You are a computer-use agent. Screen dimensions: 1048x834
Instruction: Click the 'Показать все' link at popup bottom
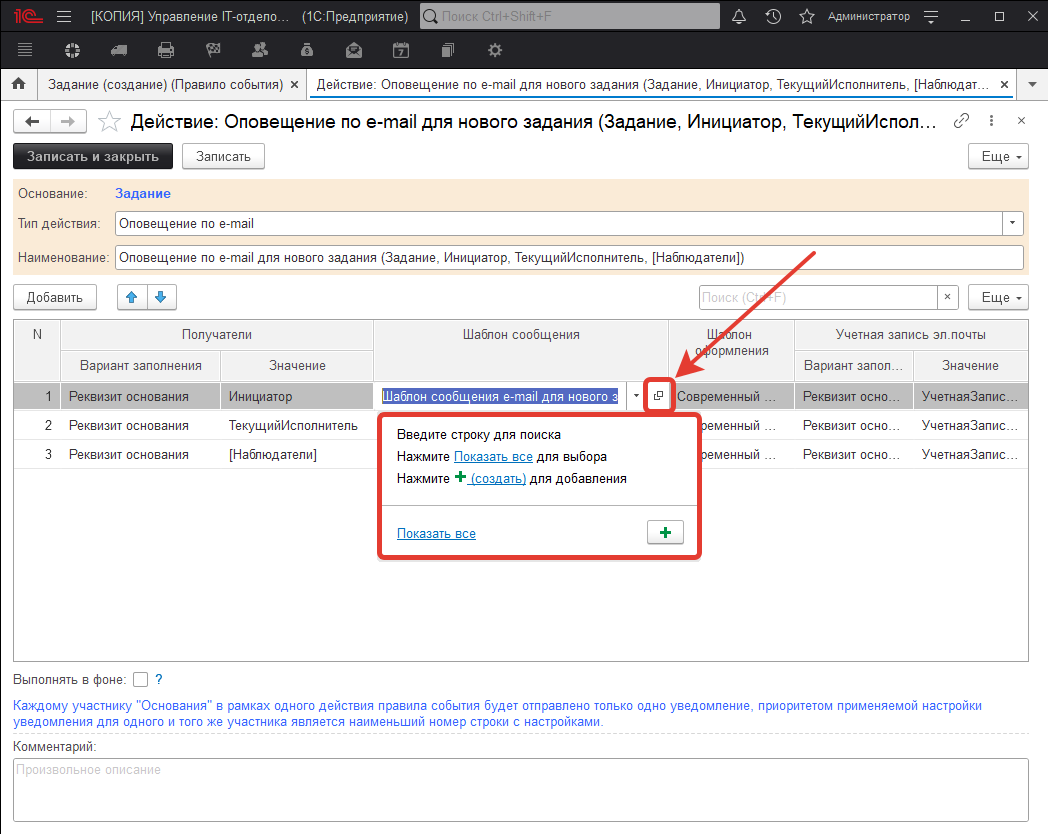[436, 534]
